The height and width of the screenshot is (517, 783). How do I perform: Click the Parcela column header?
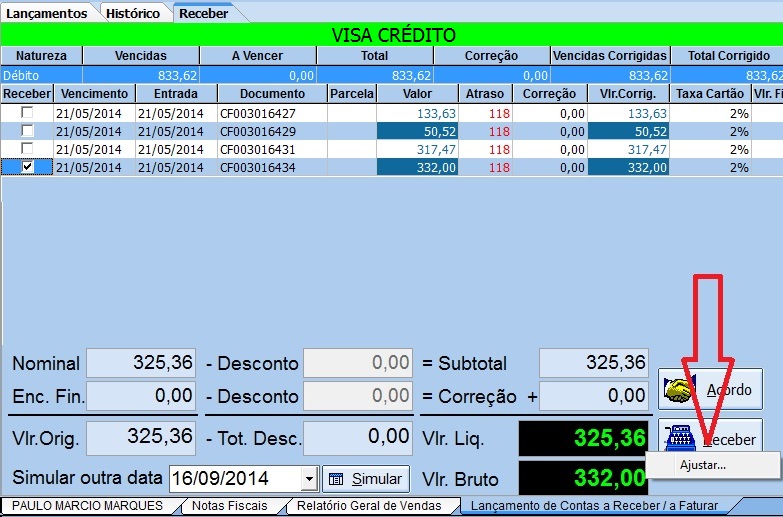(x=352, y=93)
